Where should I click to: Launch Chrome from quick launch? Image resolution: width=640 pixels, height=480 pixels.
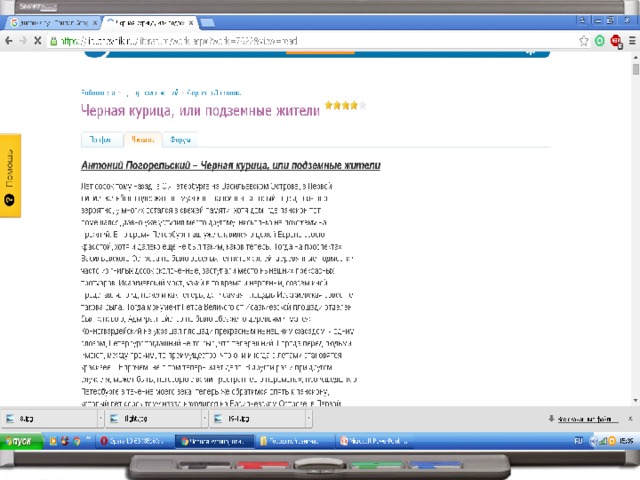76,441
